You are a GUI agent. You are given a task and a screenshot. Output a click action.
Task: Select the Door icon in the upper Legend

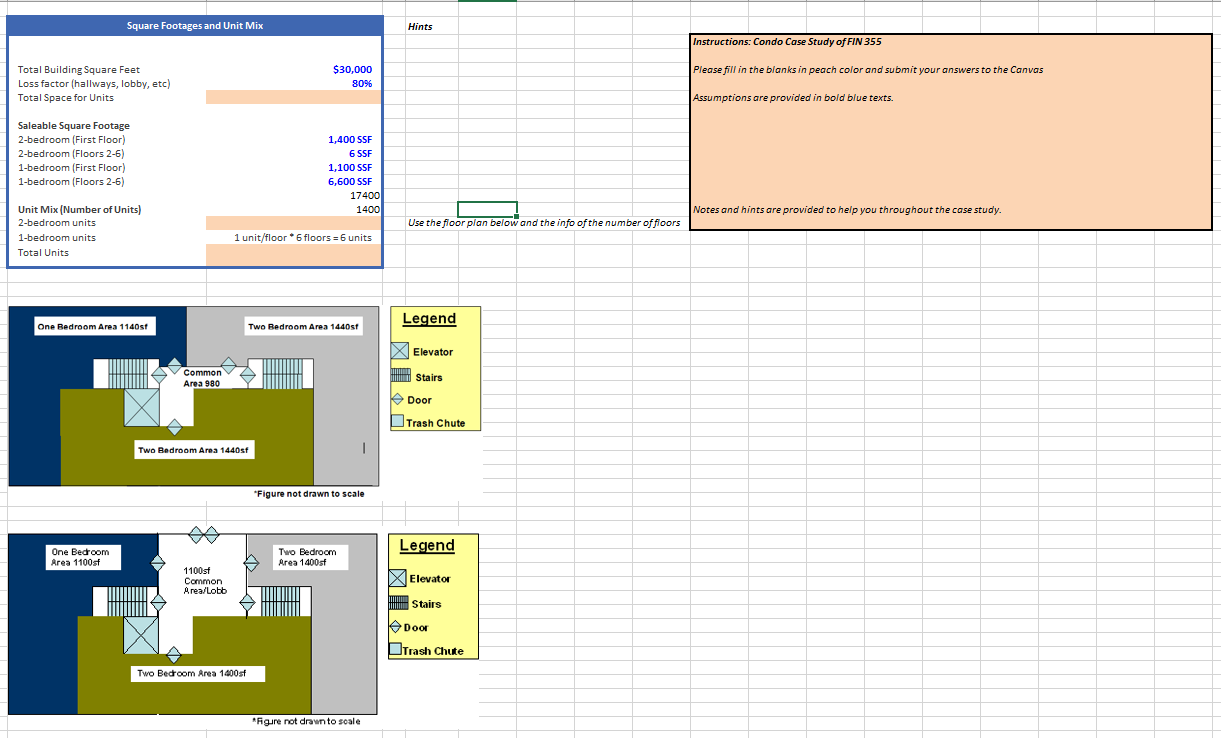pyautogui.click(x=398, y=400)
